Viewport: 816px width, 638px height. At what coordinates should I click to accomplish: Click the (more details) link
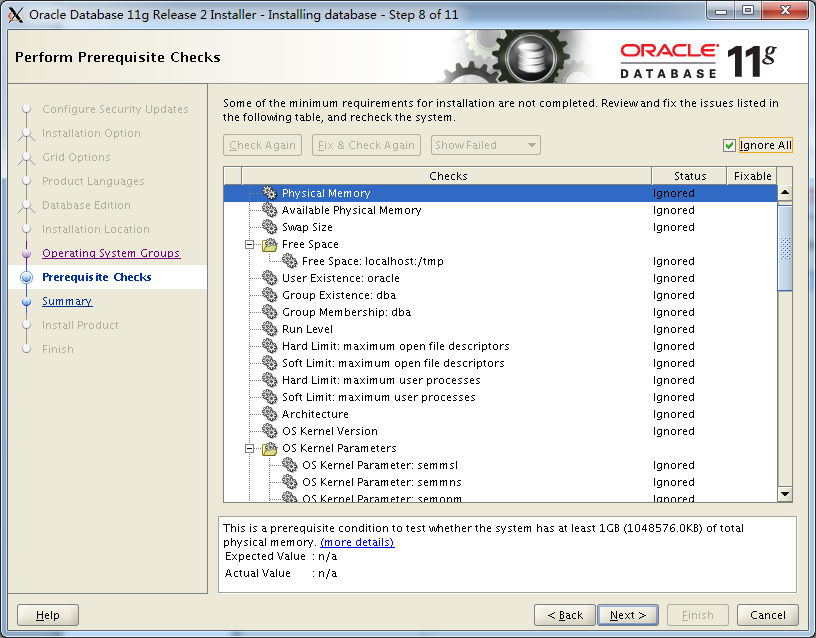[x=357, y=542]
